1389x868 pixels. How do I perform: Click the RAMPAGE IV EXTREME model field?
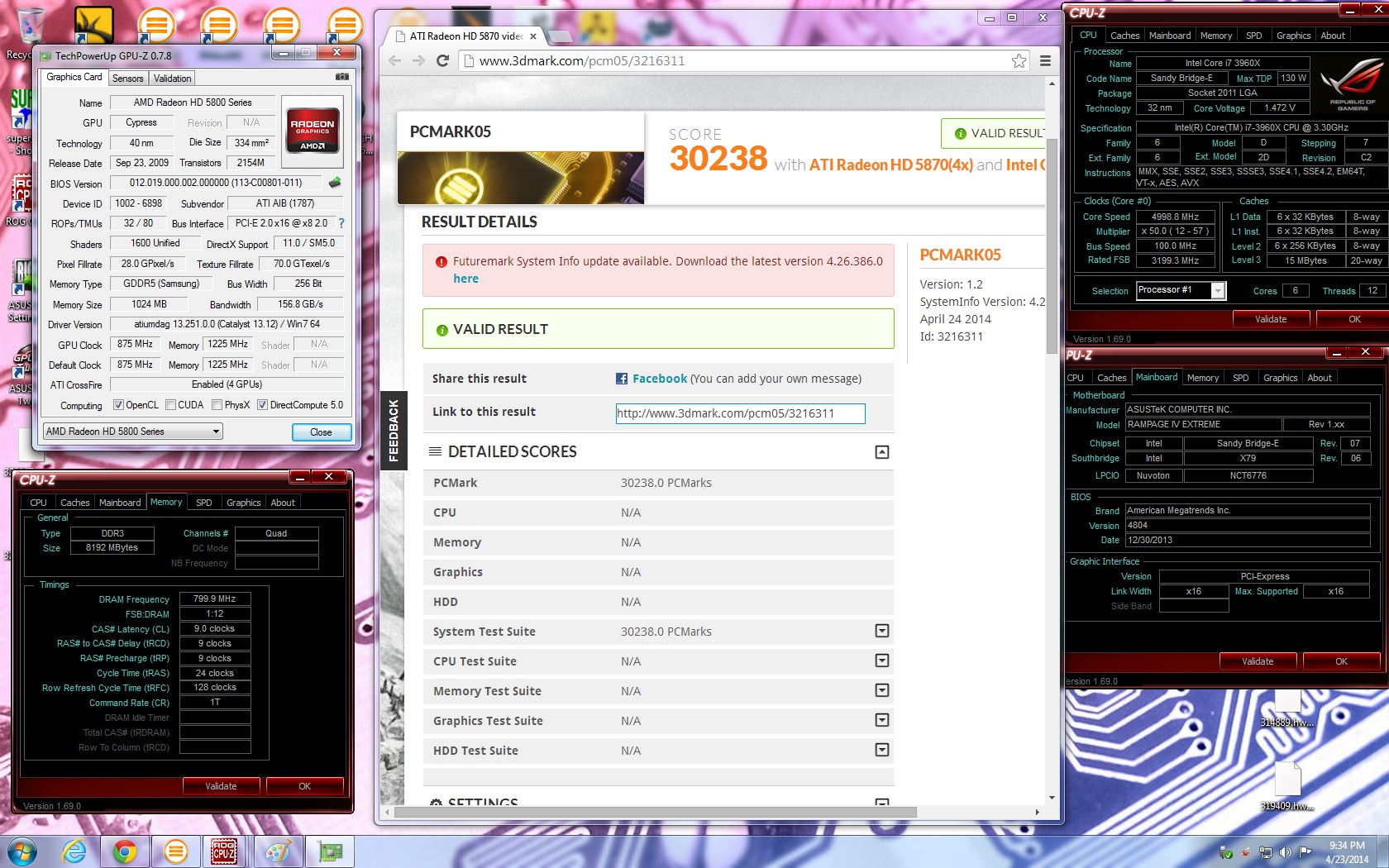coord(1204,424)
